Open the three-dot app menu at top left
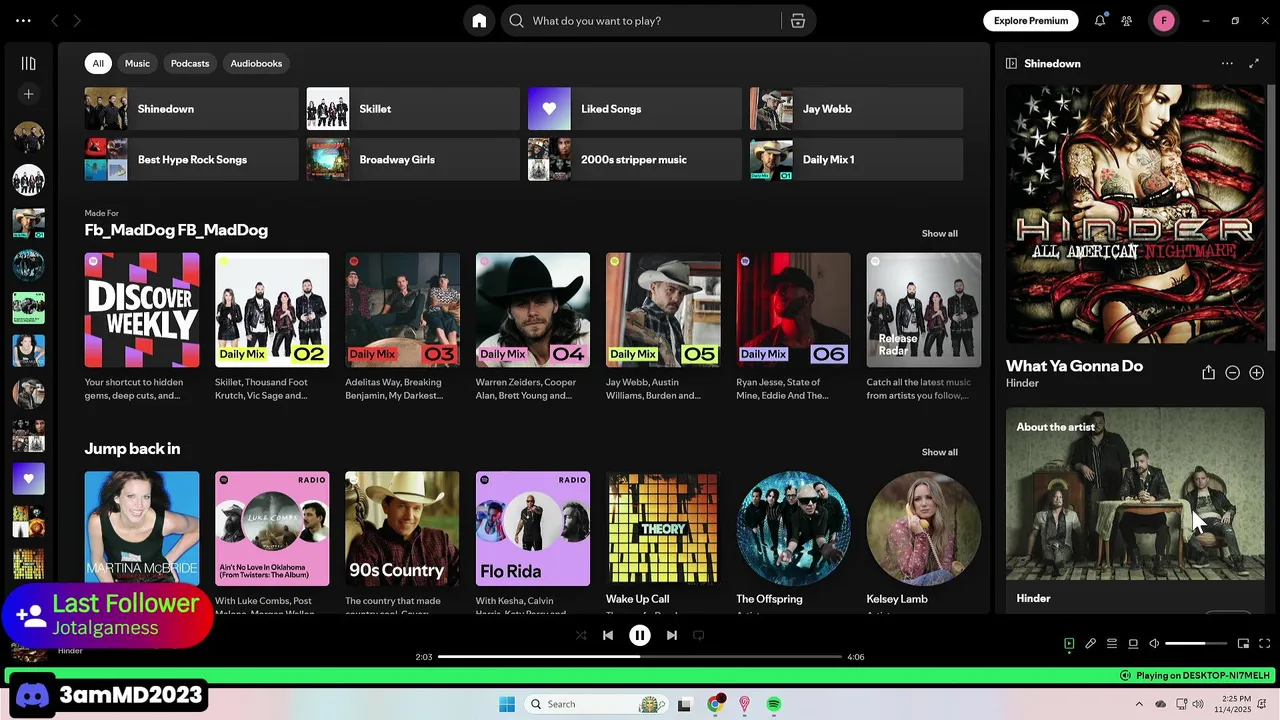1280x720 pixels. [23, 21]
